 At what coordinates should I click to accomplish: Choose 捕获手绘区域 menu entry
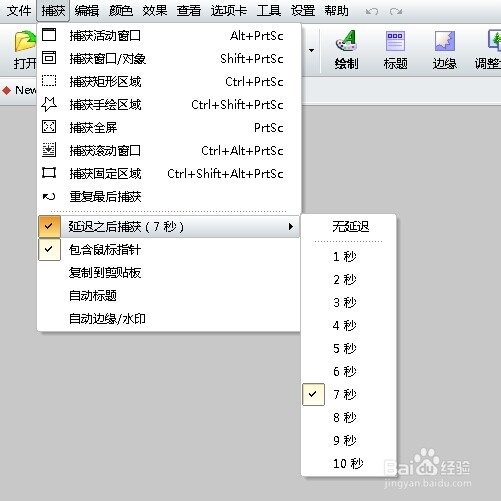(169, 104)
